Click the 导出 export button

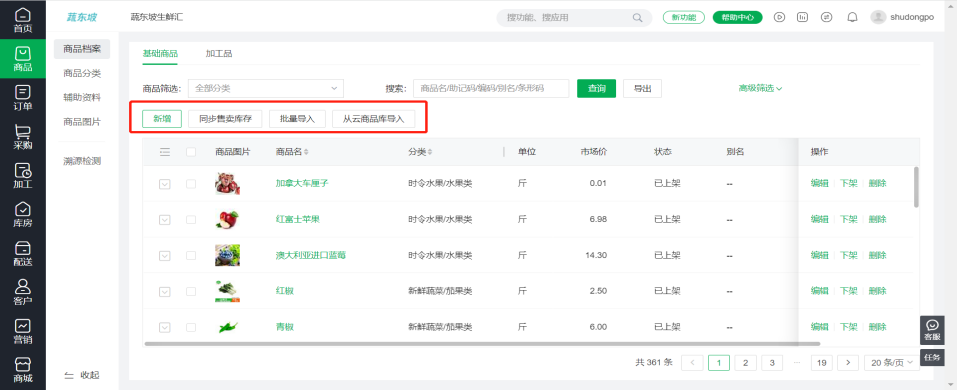[642, 88]
